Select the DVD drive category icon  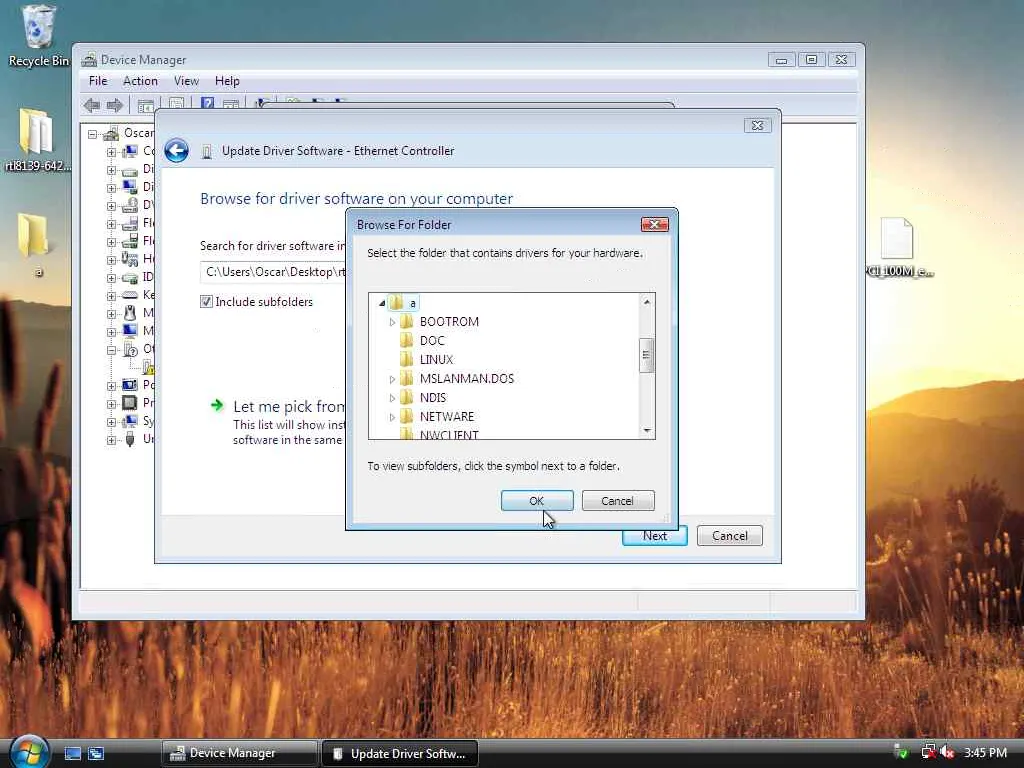pos(130,205)
